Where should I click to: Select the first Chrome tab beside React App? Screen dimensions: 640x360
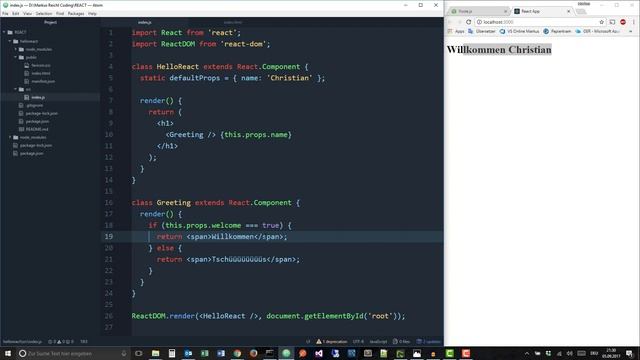(x=478, y=11)
